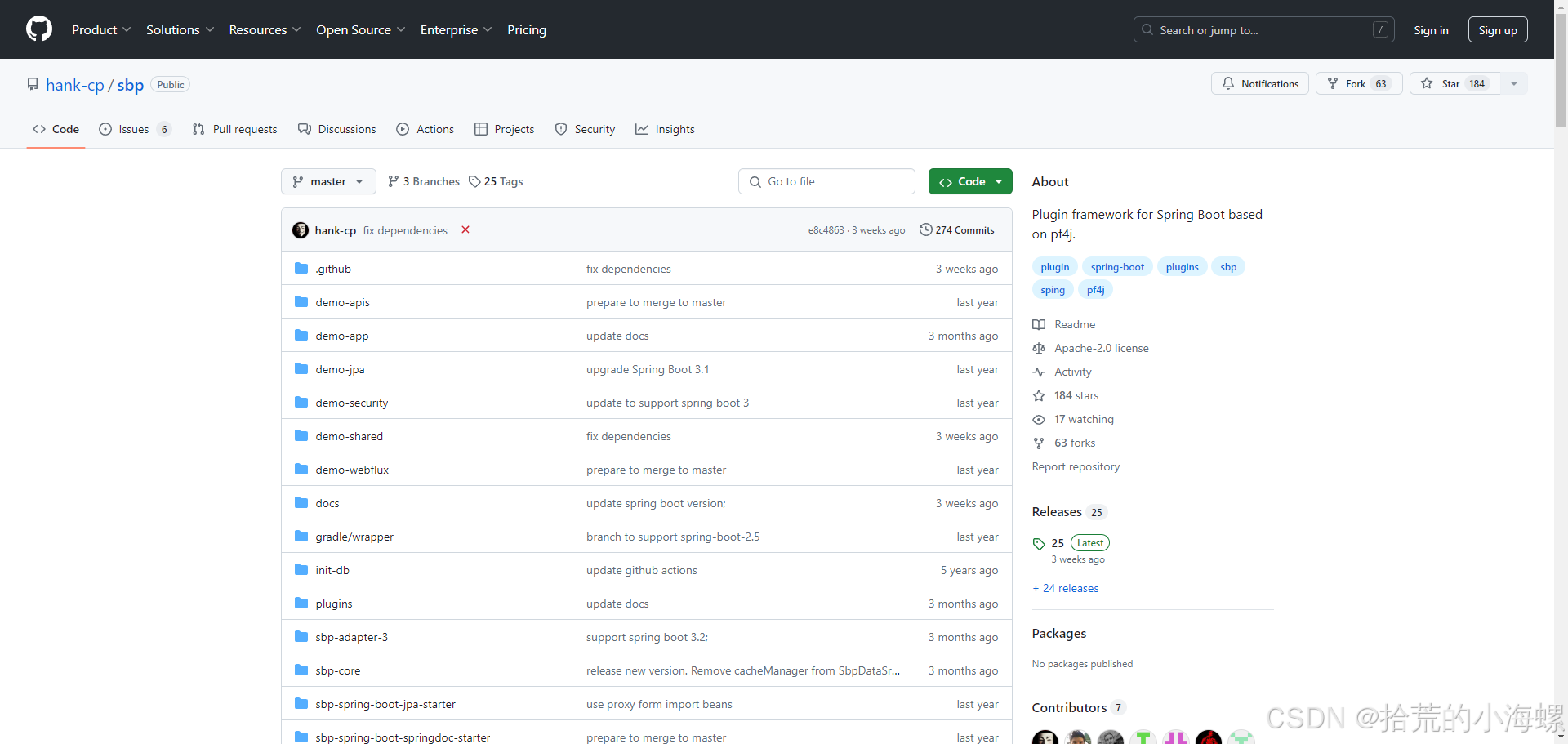This screenshot has height=744, width=1568.
Task: Click the spring-boot topic tag
Action: click(1117, 267)
